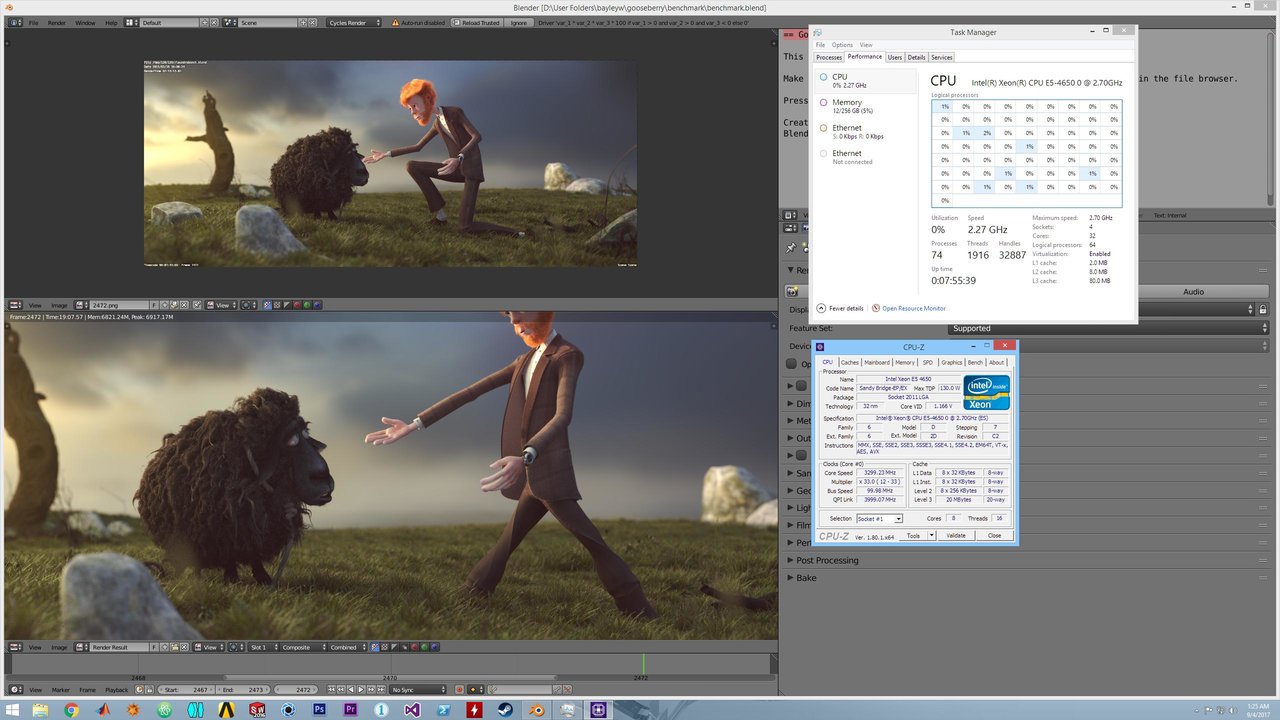Click the Visual Studio taskbar icon

pos(413,710)
